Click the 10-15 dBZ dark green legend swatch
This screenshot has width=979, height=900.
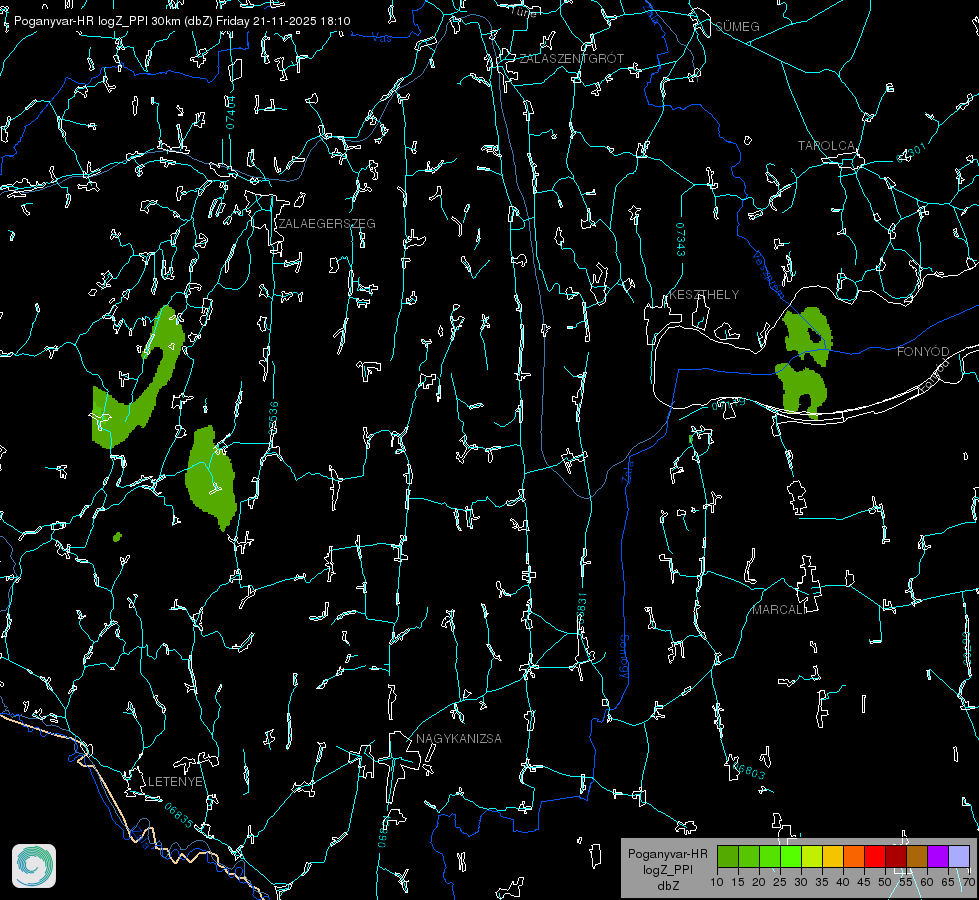click(728, 856)
